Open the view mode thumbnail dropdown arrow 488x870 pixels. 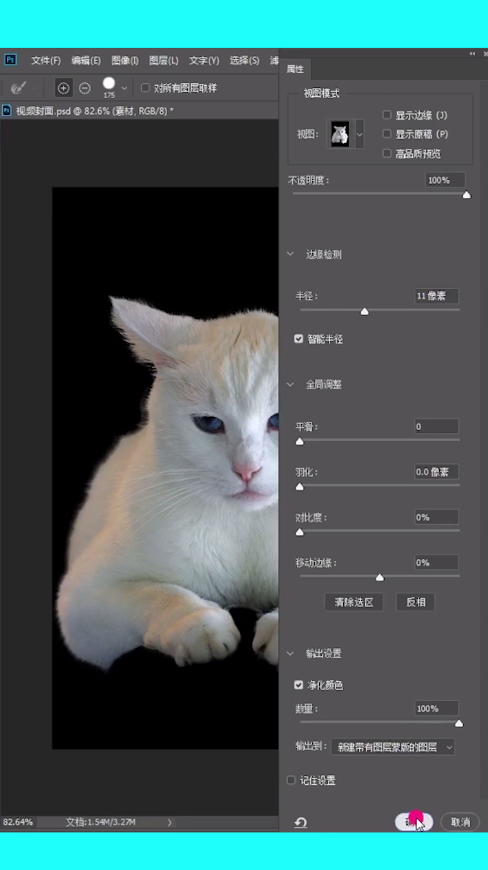coord(359,134)
